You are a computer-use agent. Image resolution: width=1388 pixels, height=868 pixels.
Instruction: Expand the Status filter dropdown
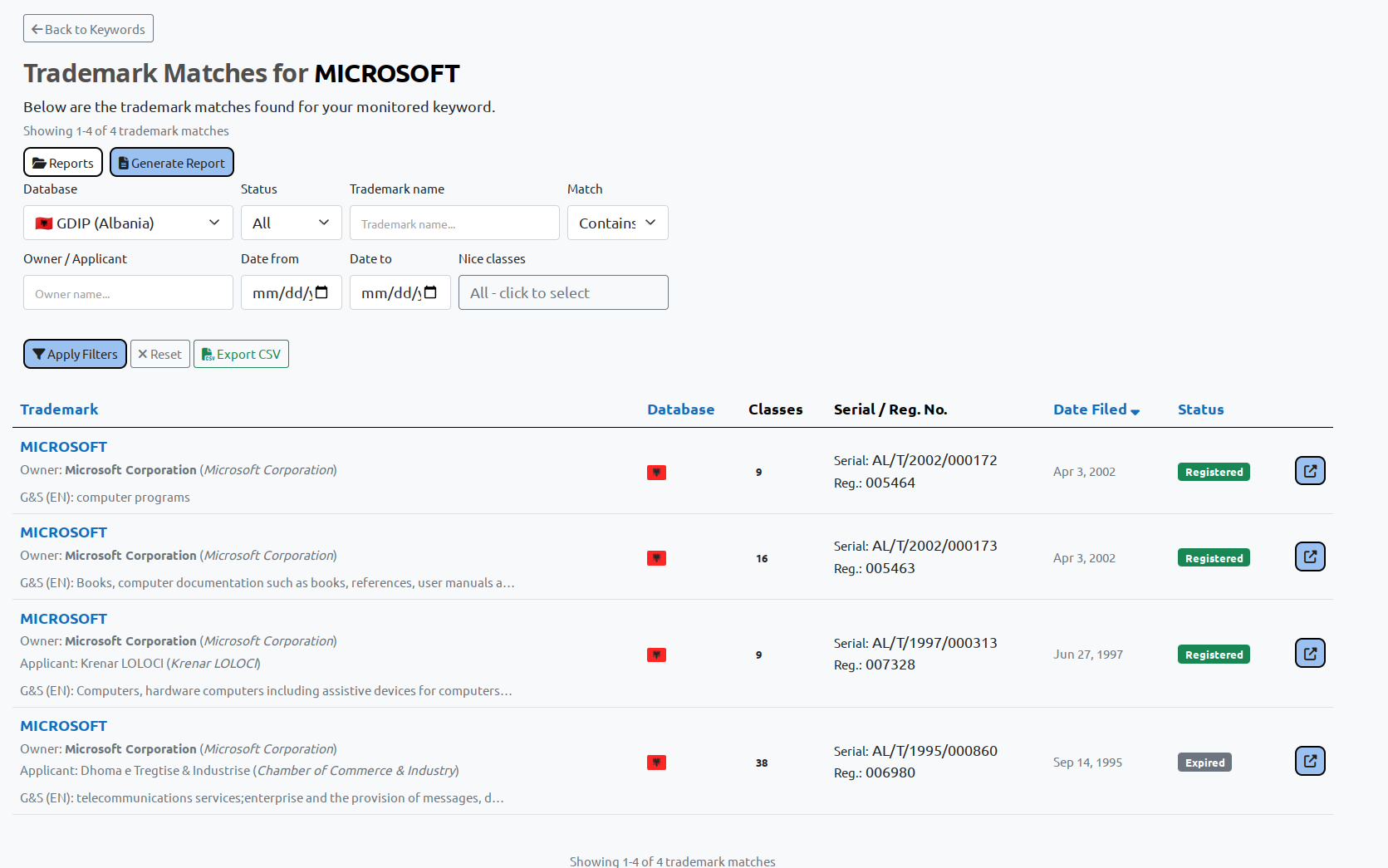tap(292, 223)
